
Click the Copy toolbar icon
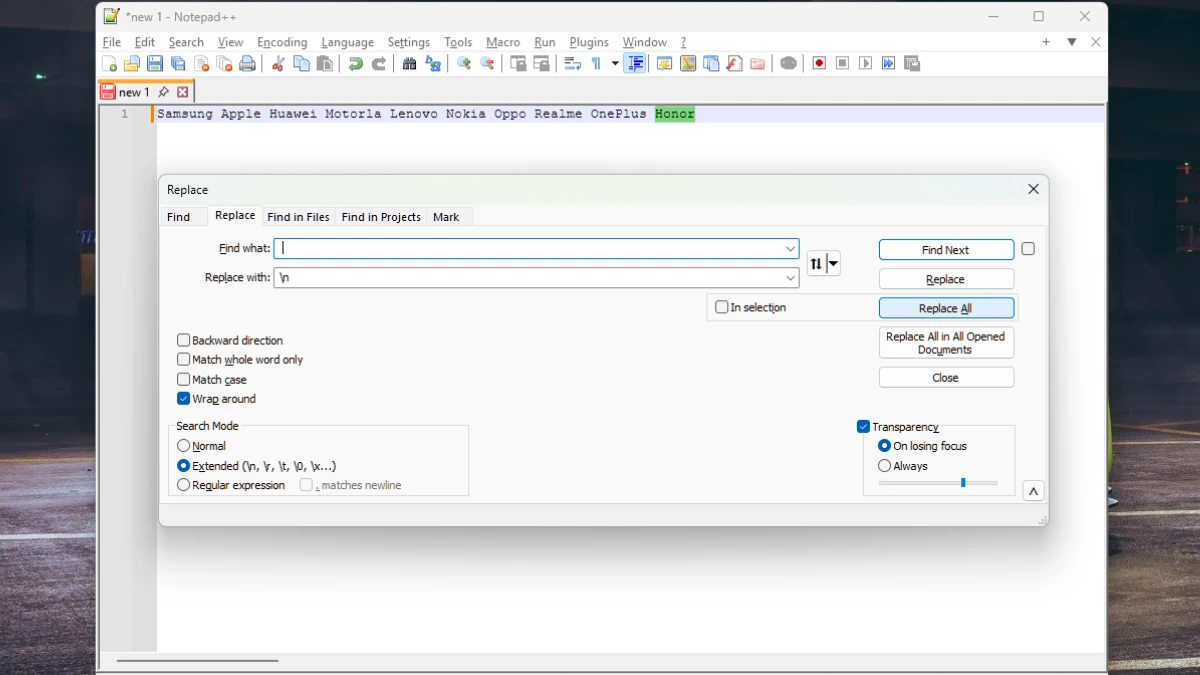coord(301,63)
